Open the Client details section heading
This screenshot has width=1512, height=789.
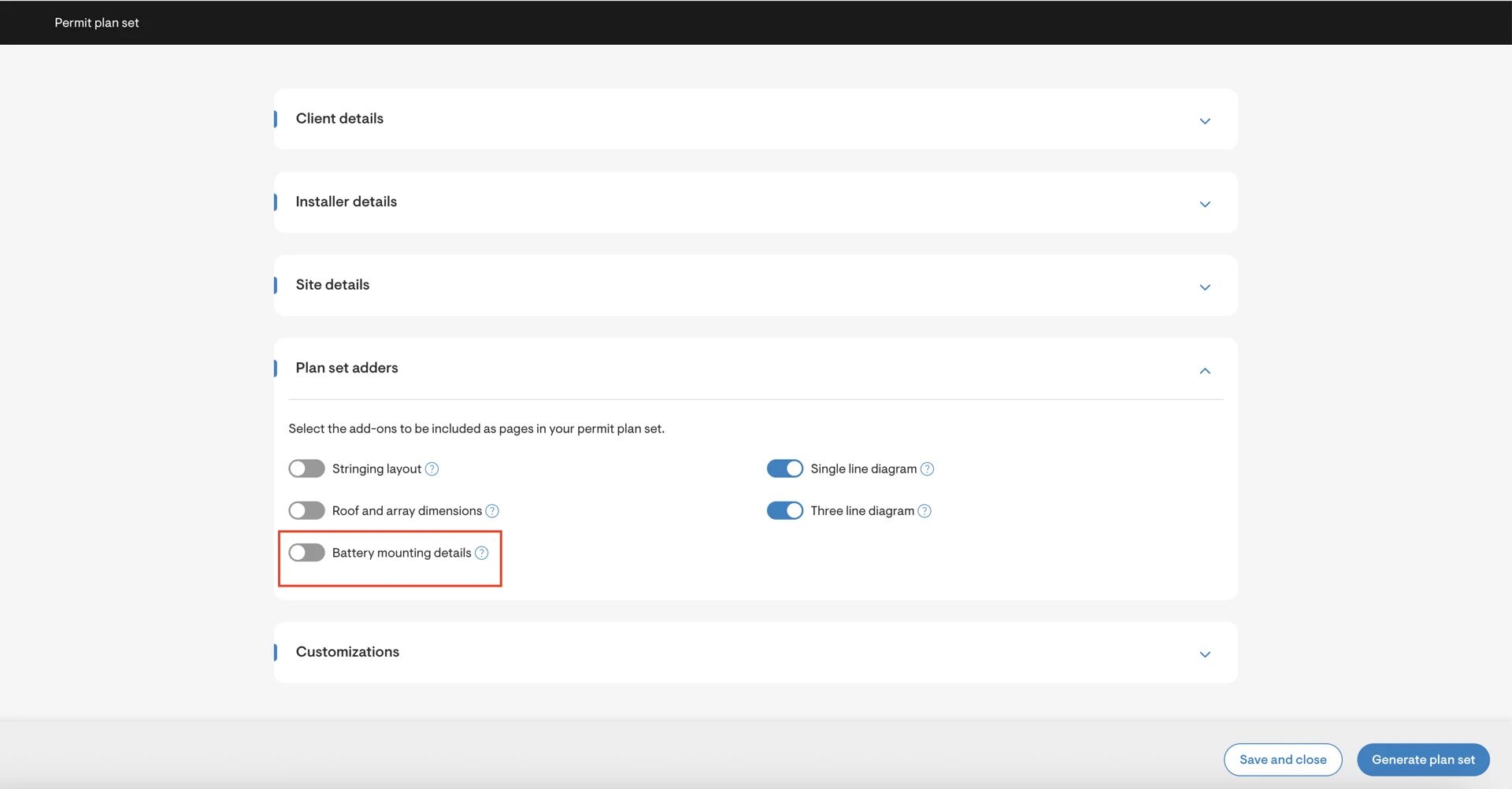click(x=339, y=119)
